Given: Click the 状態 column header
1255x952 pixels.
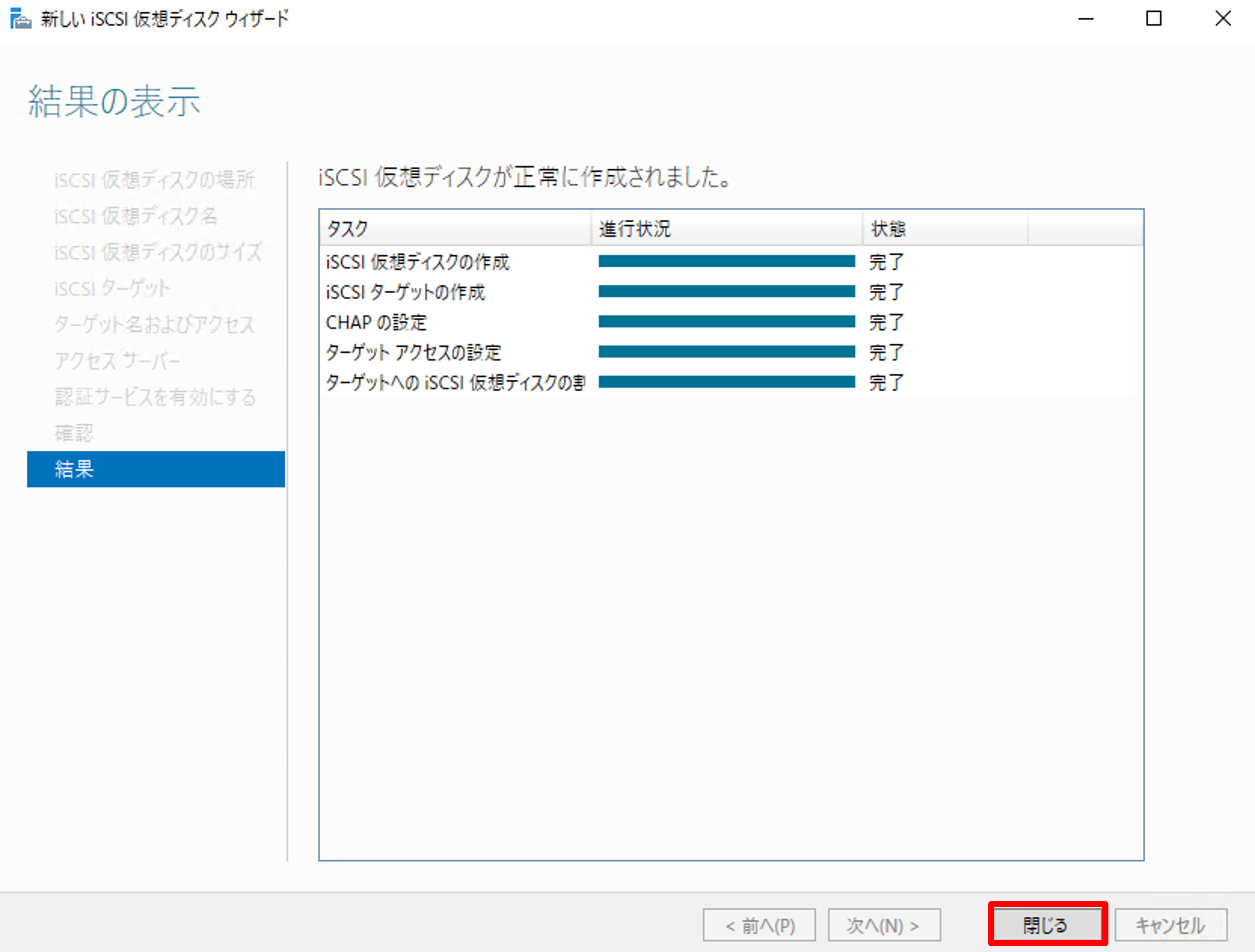Looking at the screenshot, I should [945, 228].
